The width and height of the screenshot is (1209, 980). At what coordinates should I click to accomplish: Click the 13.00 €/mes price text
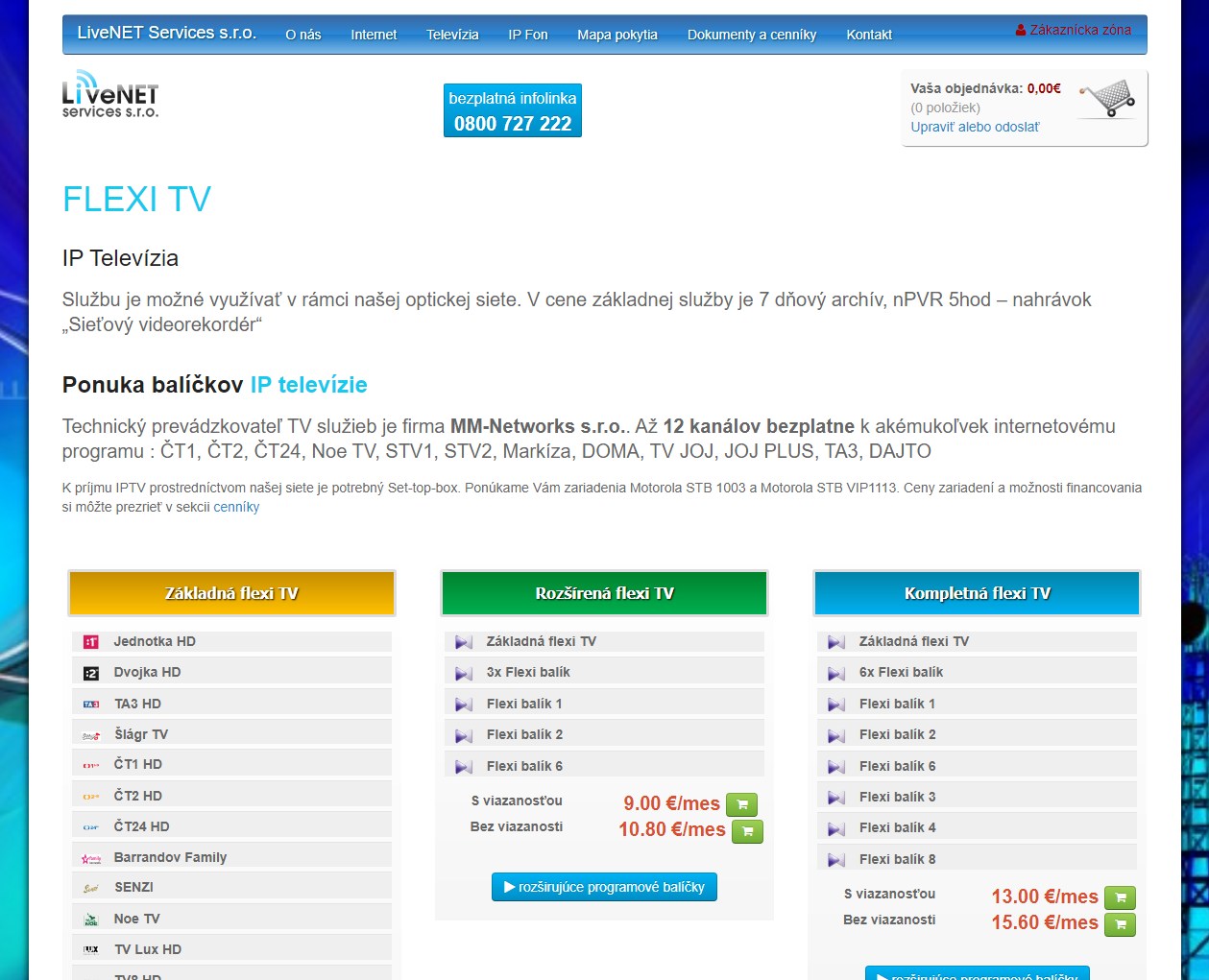tap(1045, 896)
